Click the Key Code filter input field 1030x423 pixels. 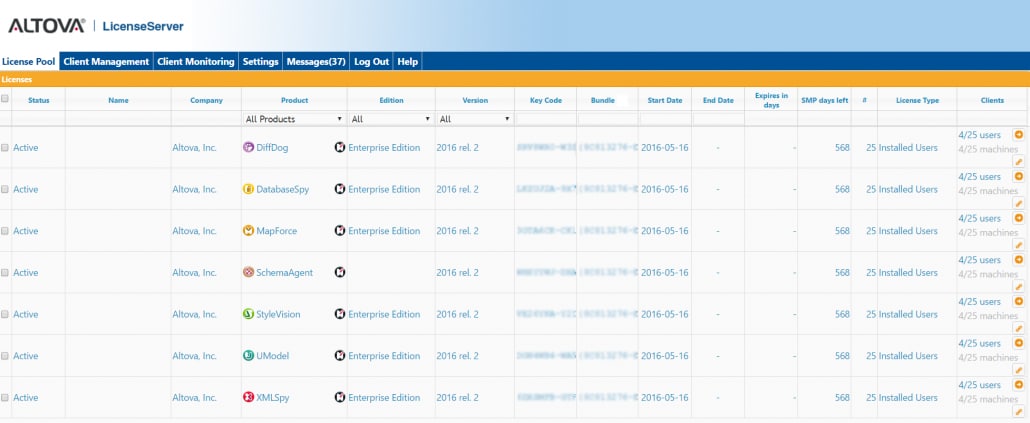tap(545, 119)
